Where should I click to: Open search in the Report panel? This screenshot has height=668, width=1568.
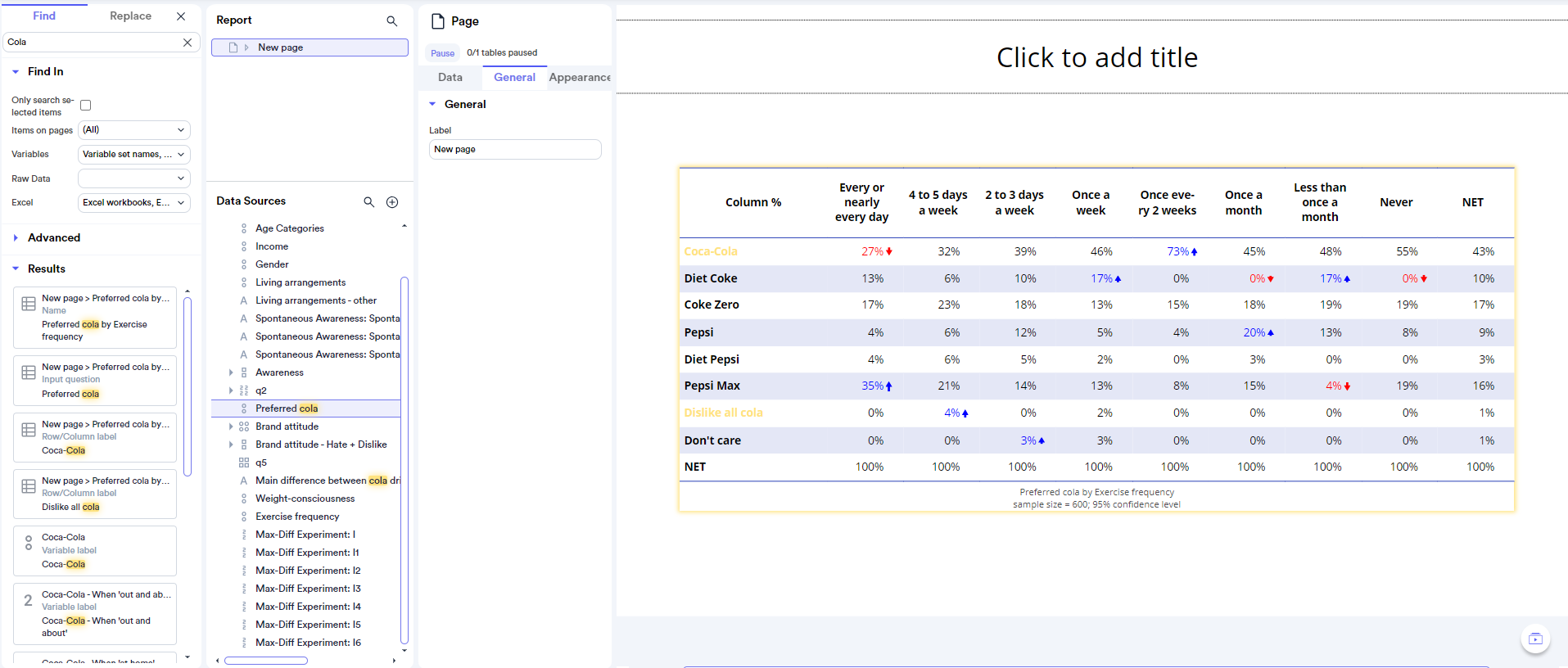(x=391, y=21)
